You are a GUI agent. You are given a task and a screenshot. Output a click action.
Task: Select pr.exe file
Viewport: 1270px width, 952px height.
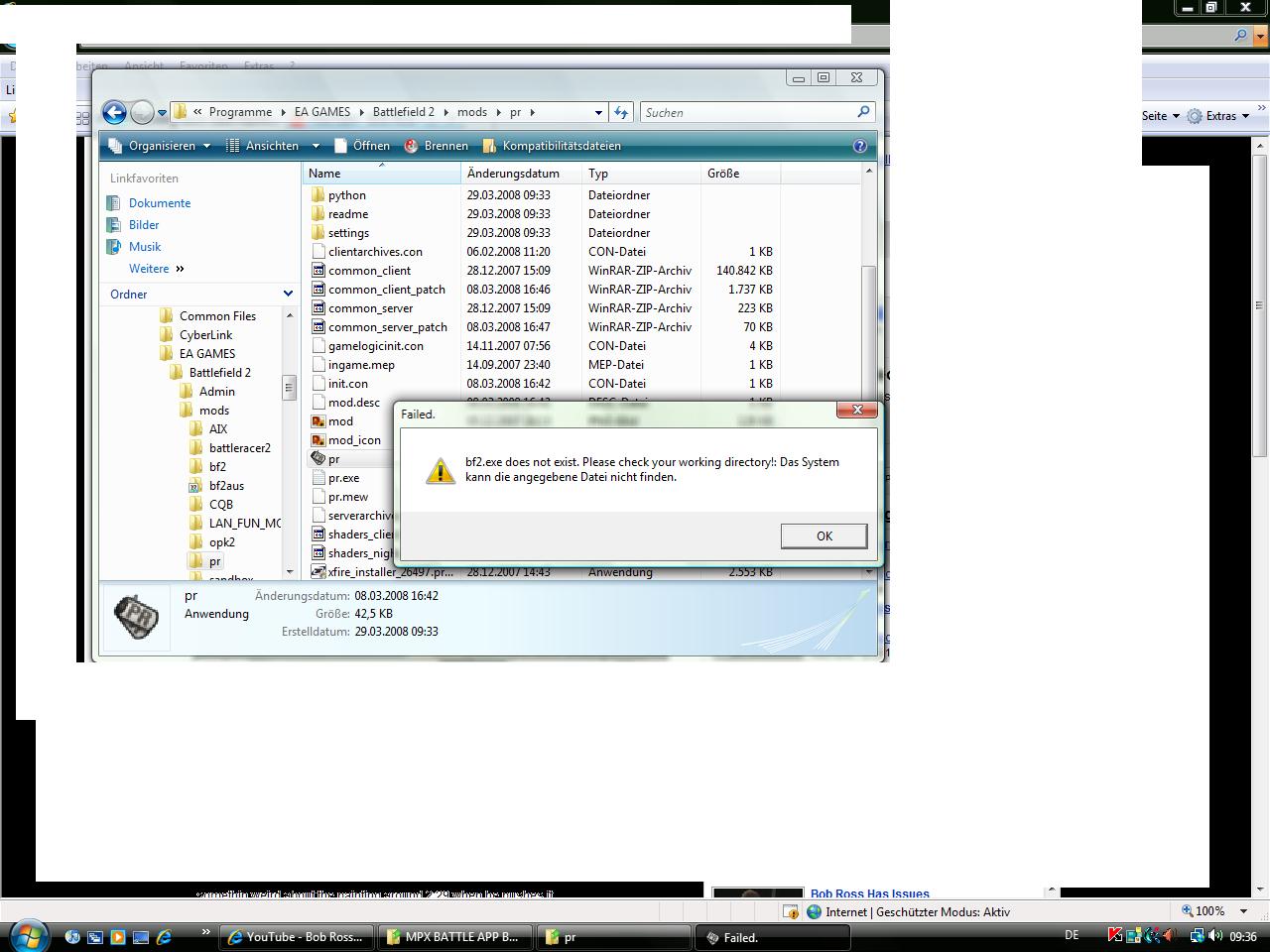click(344, 478)
